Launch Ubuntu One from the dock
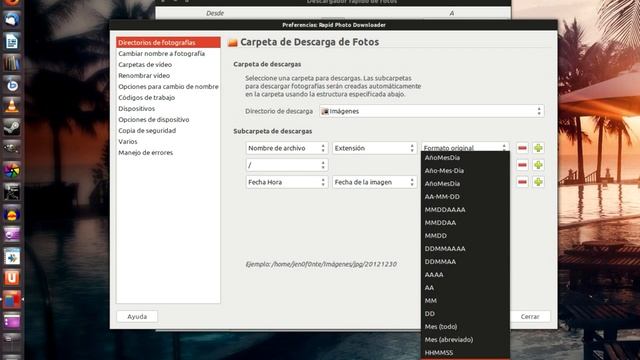 [11, 278]
